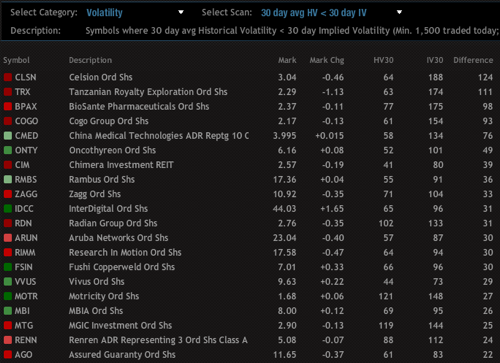Viewport: 500px width, 363px height.
Task: Click the green indicator square beside FSIN
Action: [x=8, y=267]
